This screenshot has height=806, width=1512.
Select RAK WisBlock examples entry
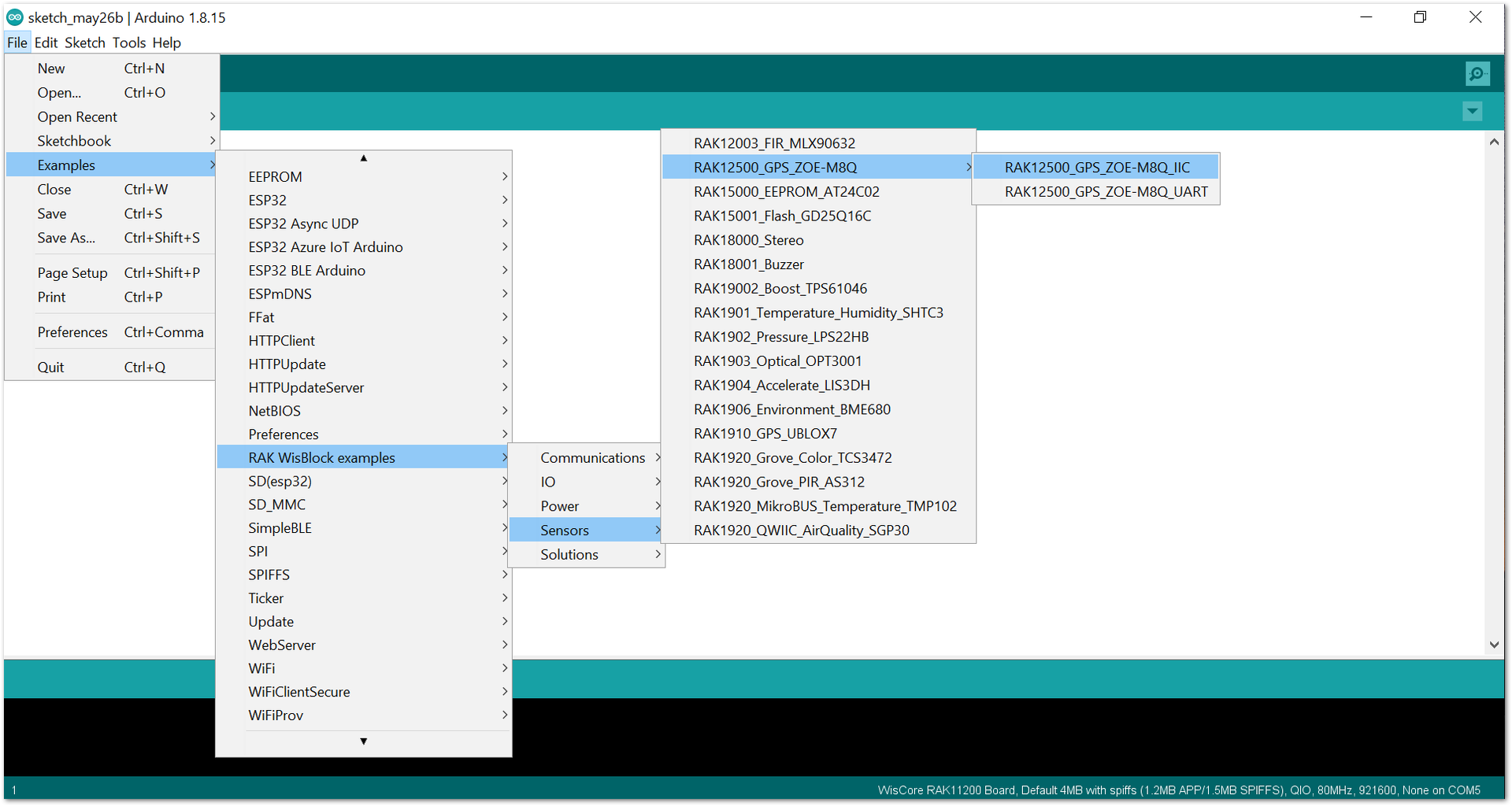[364, 458]
